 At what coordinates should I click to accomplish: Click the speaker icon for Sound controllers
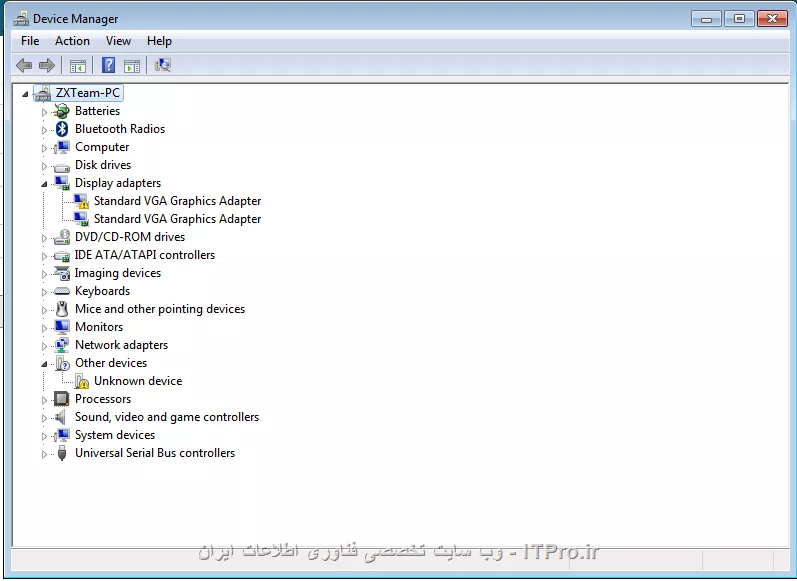(x=60, y=417)
